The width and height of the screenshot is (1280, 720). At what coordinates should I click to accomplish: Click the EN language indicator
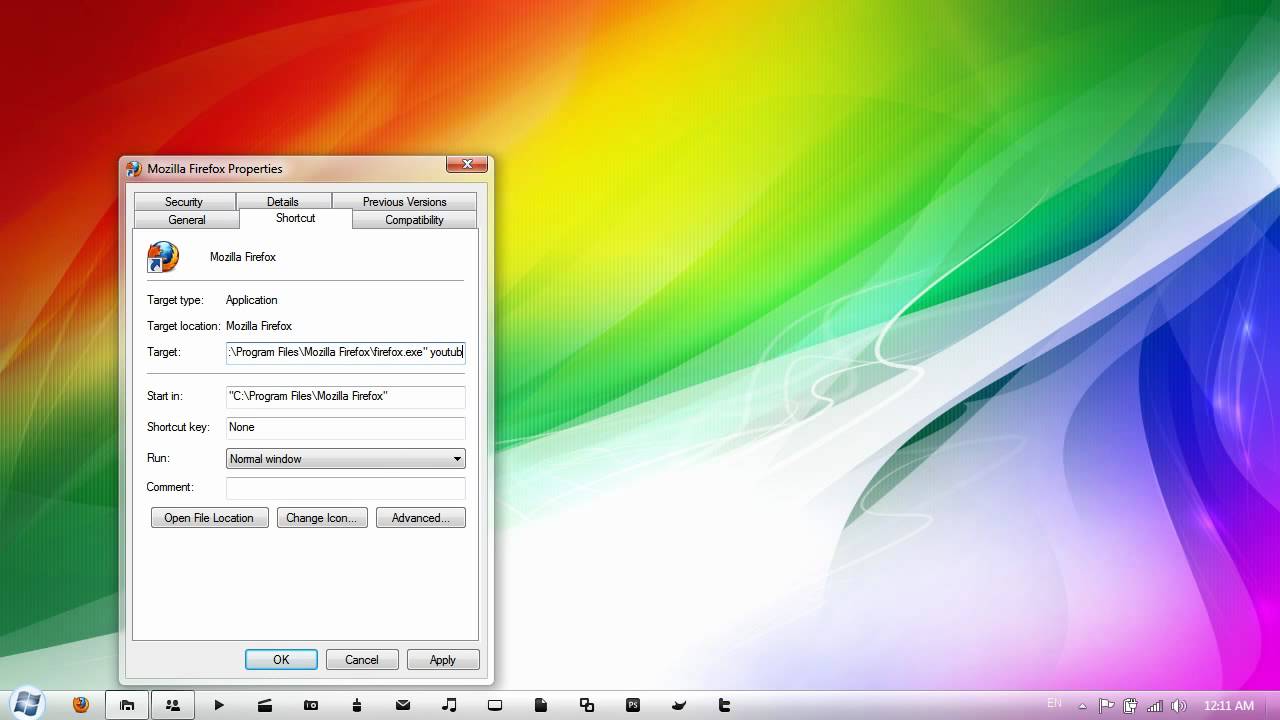click(x=1054, y=704)
